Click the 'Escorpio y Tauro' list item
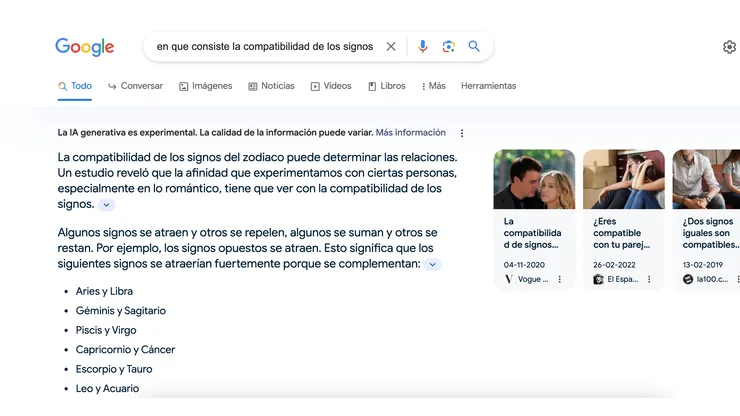The width and height of the screenshot is (740, 416). (114, 369)
